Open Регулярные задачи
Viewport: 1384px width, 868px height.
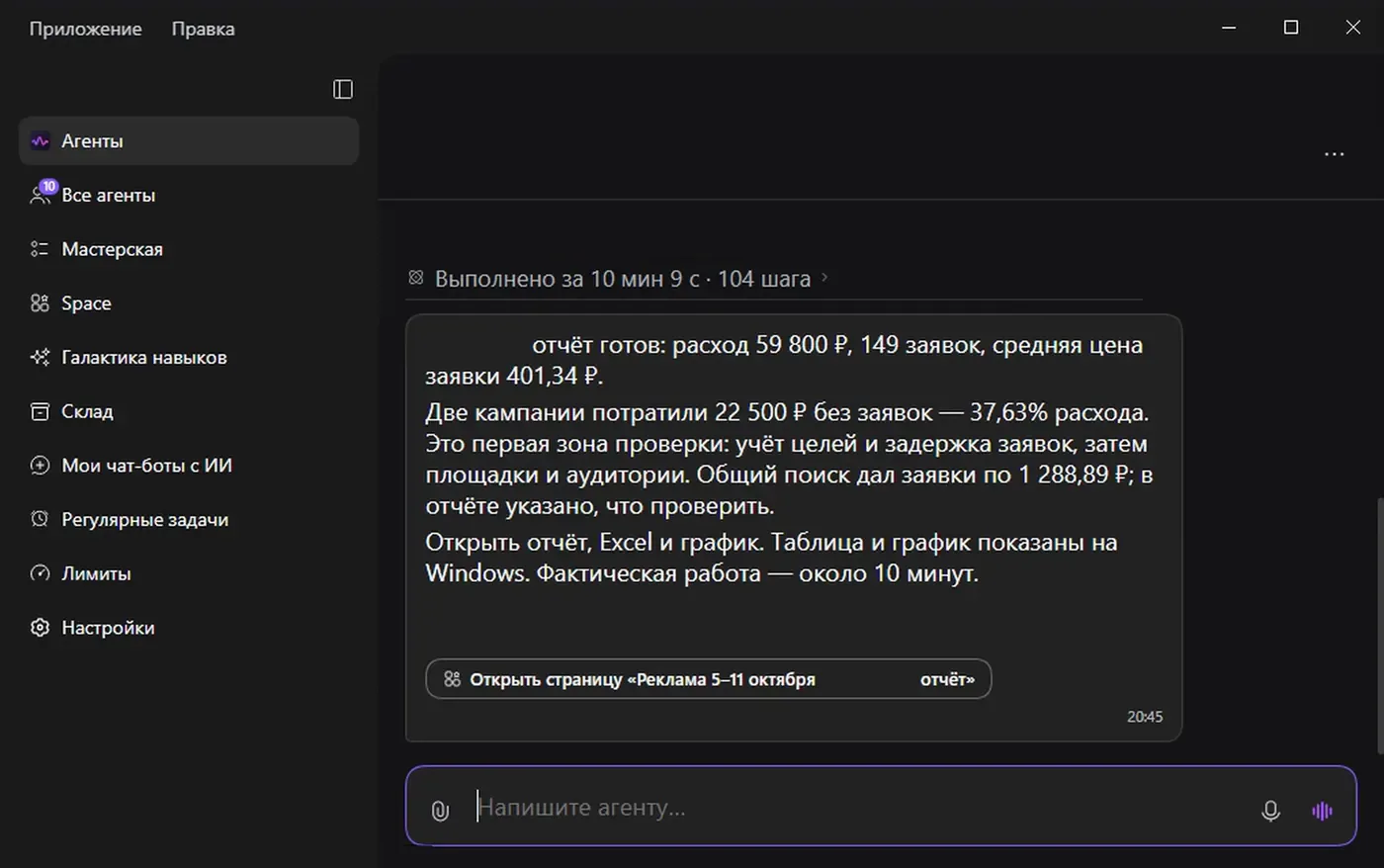coord(189,519)
